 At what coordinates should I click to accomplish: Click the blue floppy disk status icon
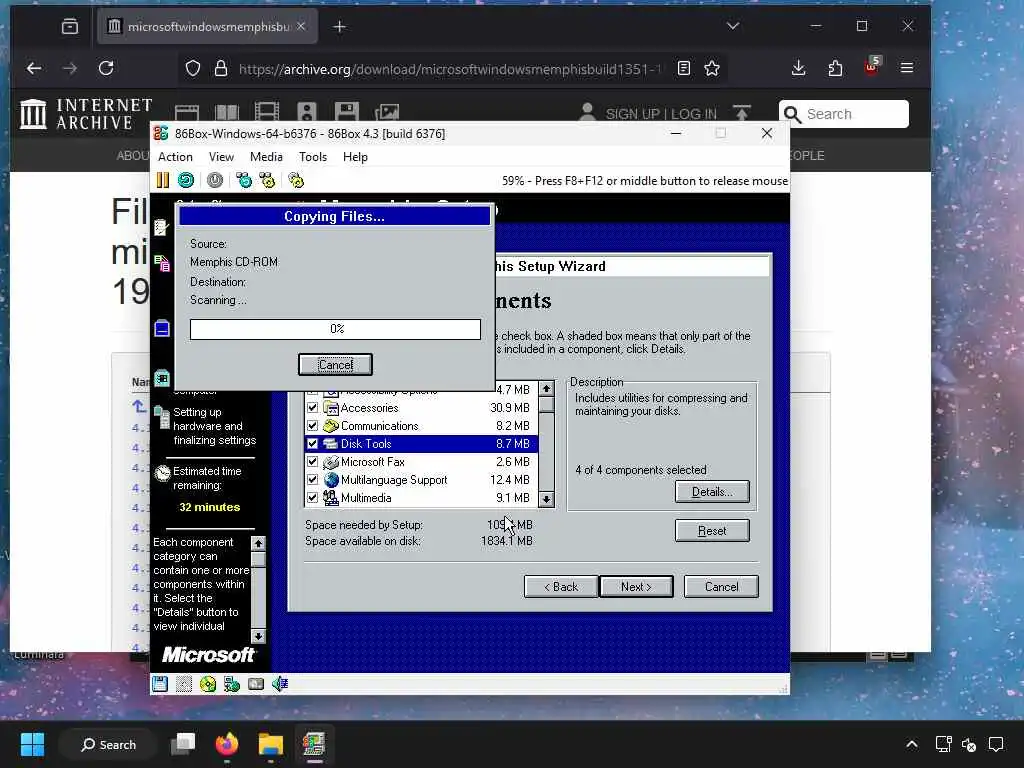tap(160, 684)
